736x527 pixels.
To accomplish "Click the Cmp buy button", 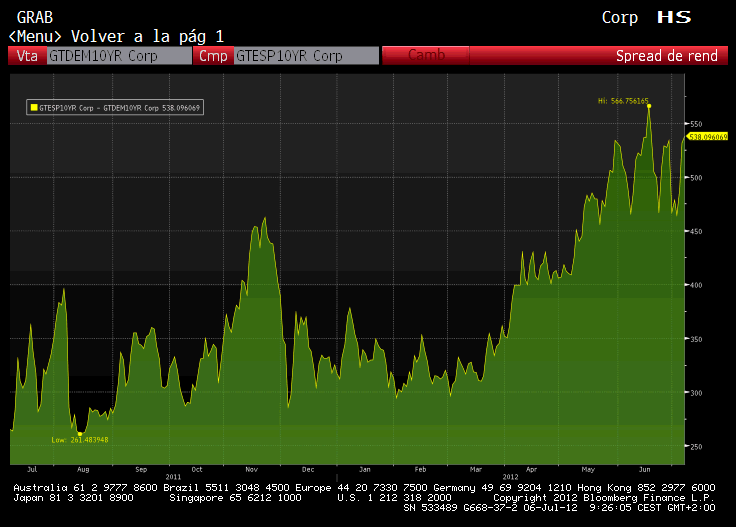I will 214,55.
